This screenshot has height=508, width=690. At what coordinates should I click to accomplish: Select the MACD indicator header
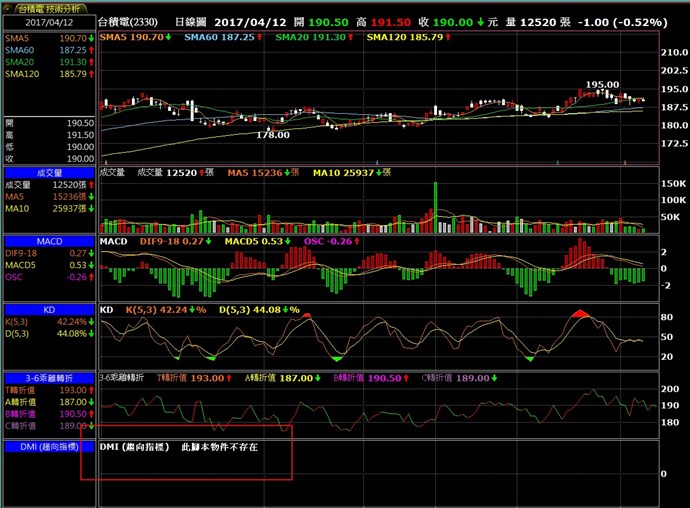(x=48, y=242)
